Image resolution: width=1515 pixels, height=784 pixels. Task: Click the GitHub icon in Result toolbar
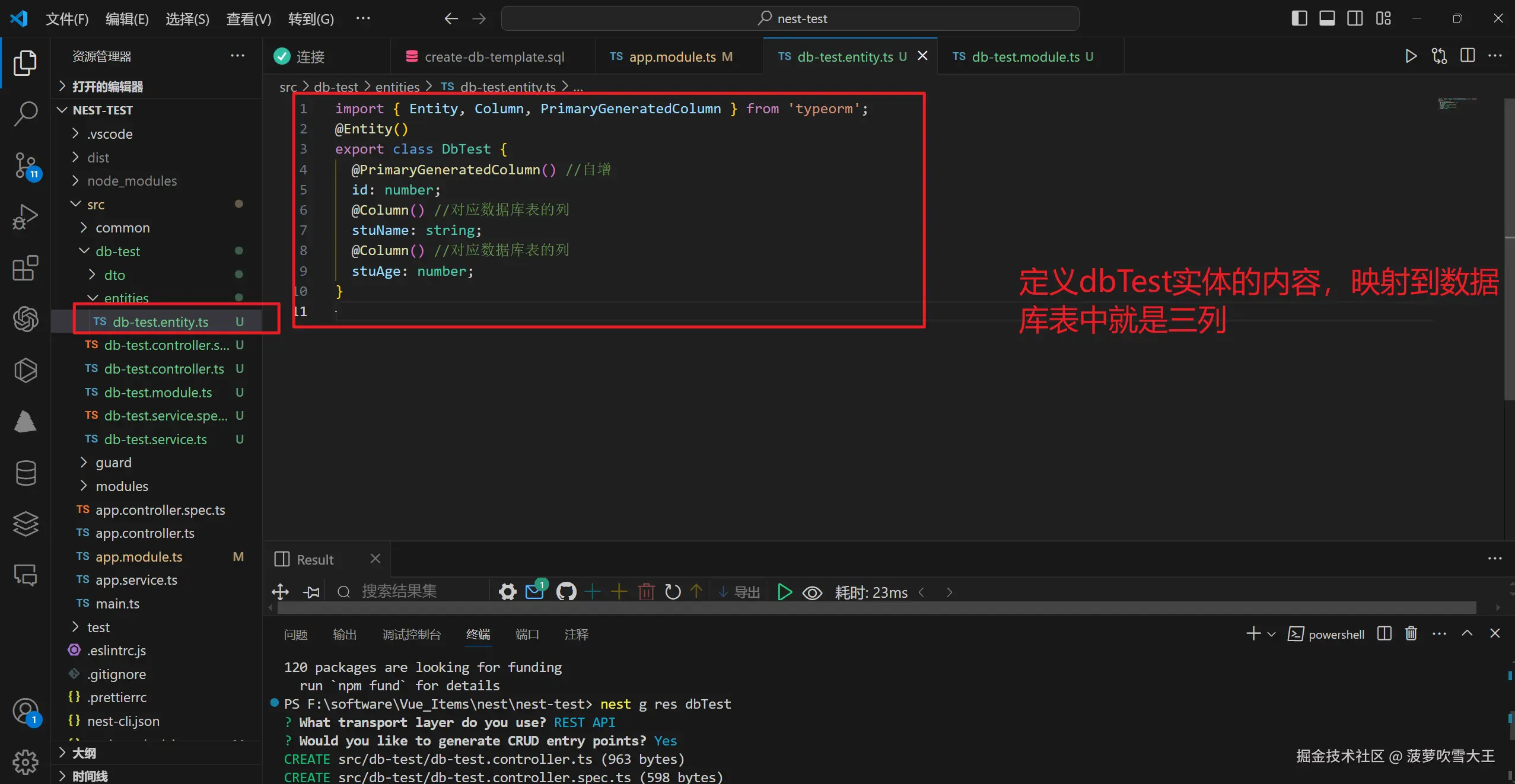(x=566, y=591)
